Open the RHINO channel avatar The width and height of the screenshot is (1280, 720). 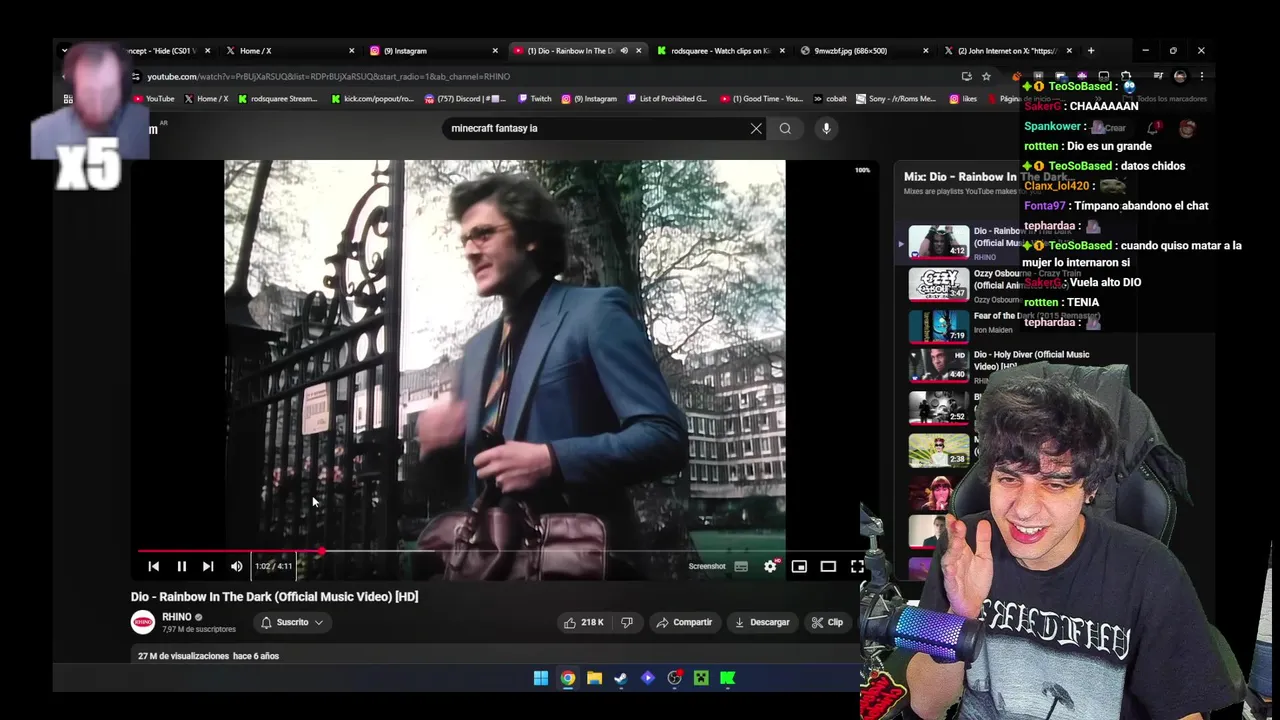(143, 622)
